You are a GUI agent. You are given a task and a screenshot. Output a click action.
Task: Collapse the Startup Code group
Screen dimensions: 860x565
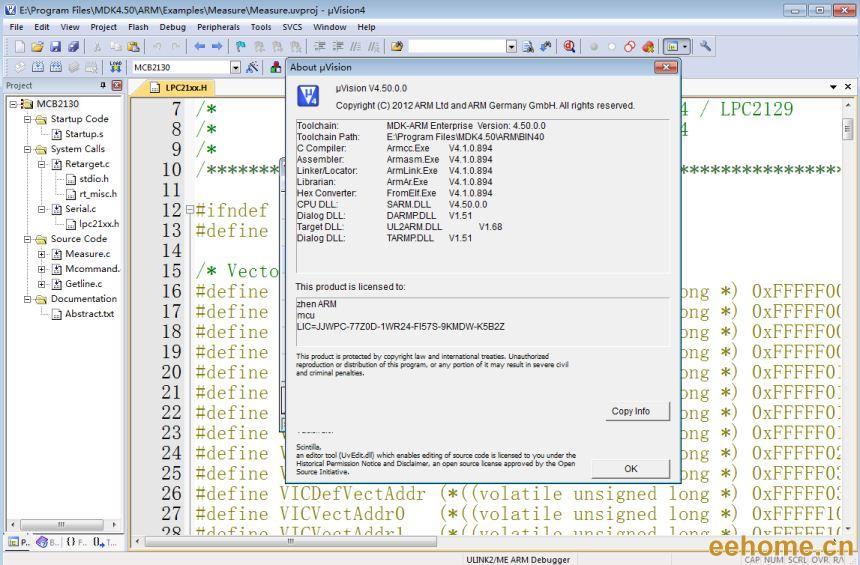point(27,119)
